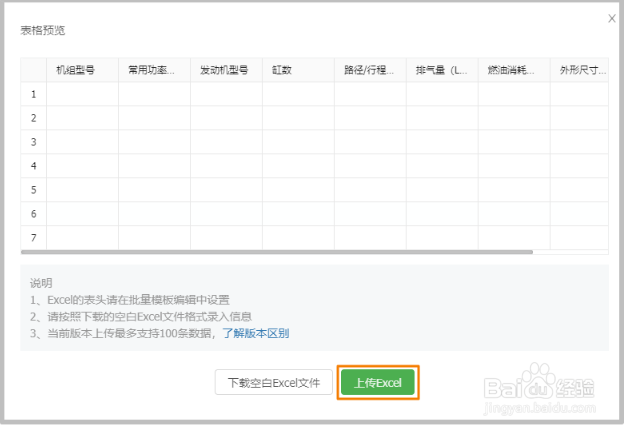Select row number 4
The height and width of the screenshot is (430, 631).
pos(34,166)
